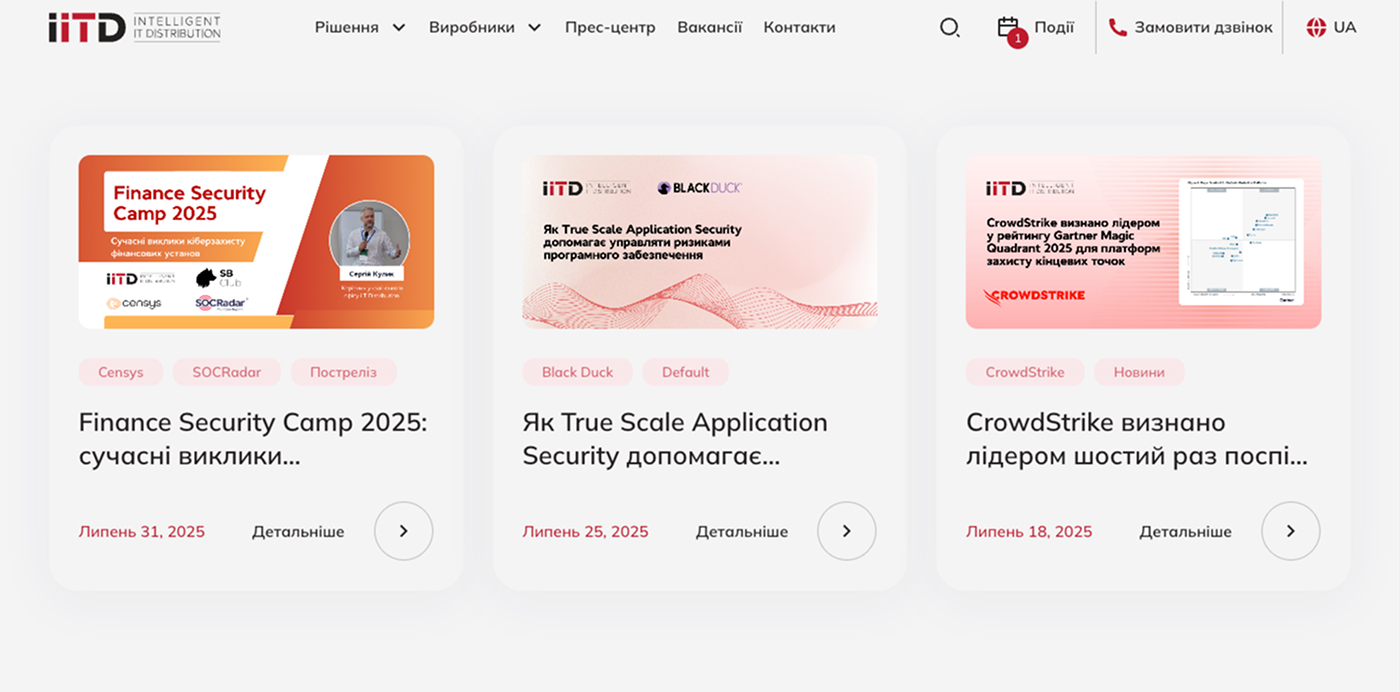Click the events calendar icon with badge

tap(1009, 28)
